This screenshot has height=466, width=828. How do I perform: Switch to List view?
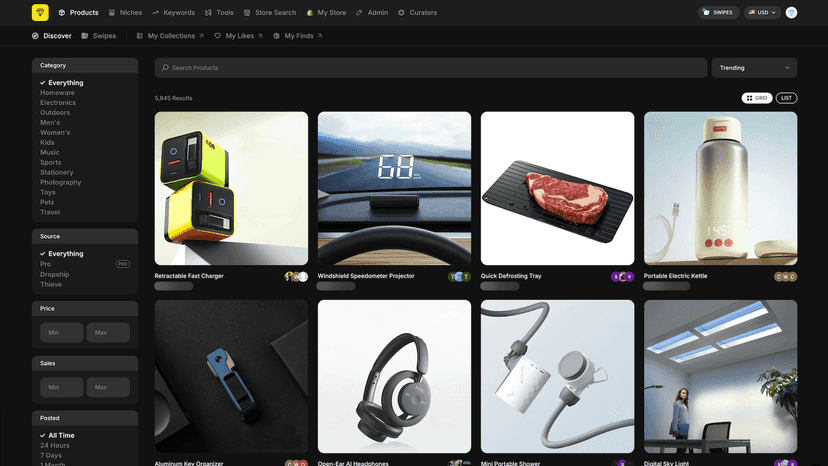click(786, 98)
